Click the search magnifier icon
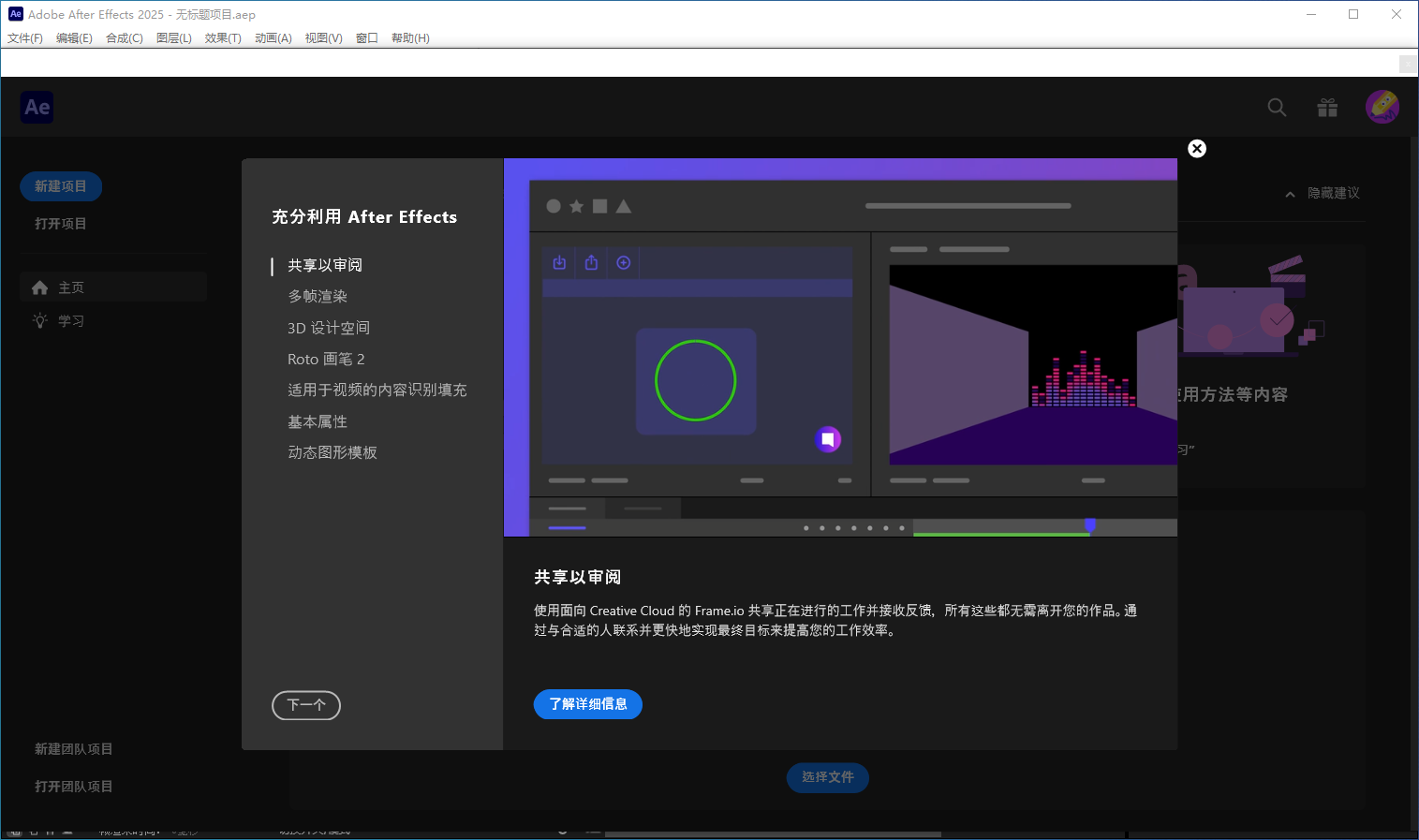The image size is (1419, 840). point(1277,108)
